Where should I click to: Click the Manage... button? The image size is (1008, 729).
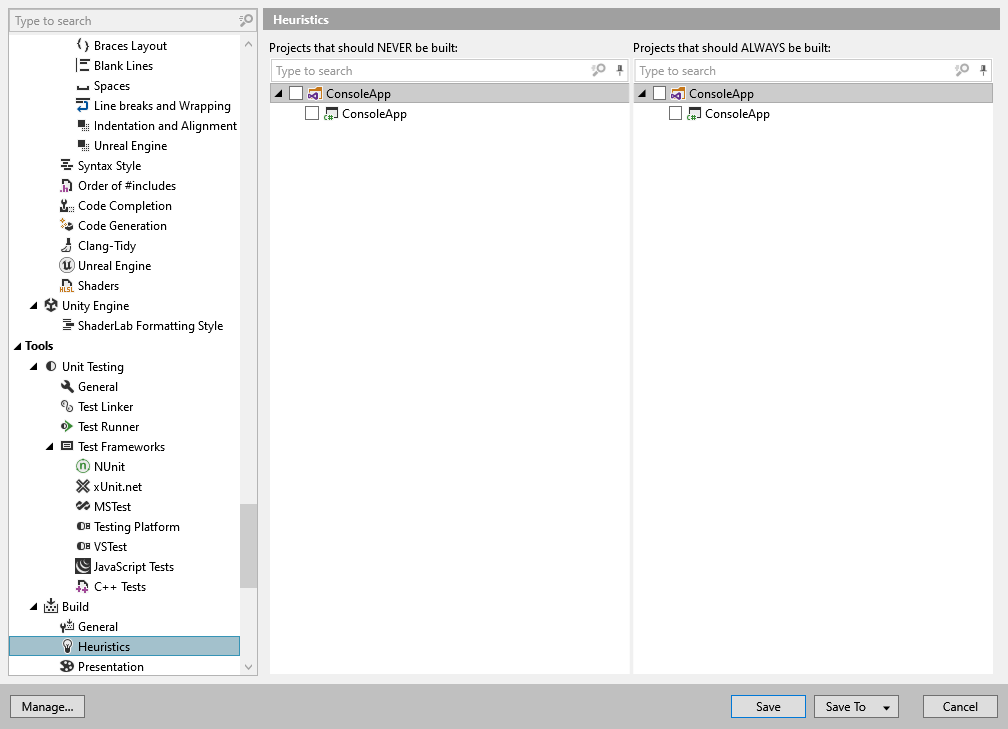click(48, 706)
